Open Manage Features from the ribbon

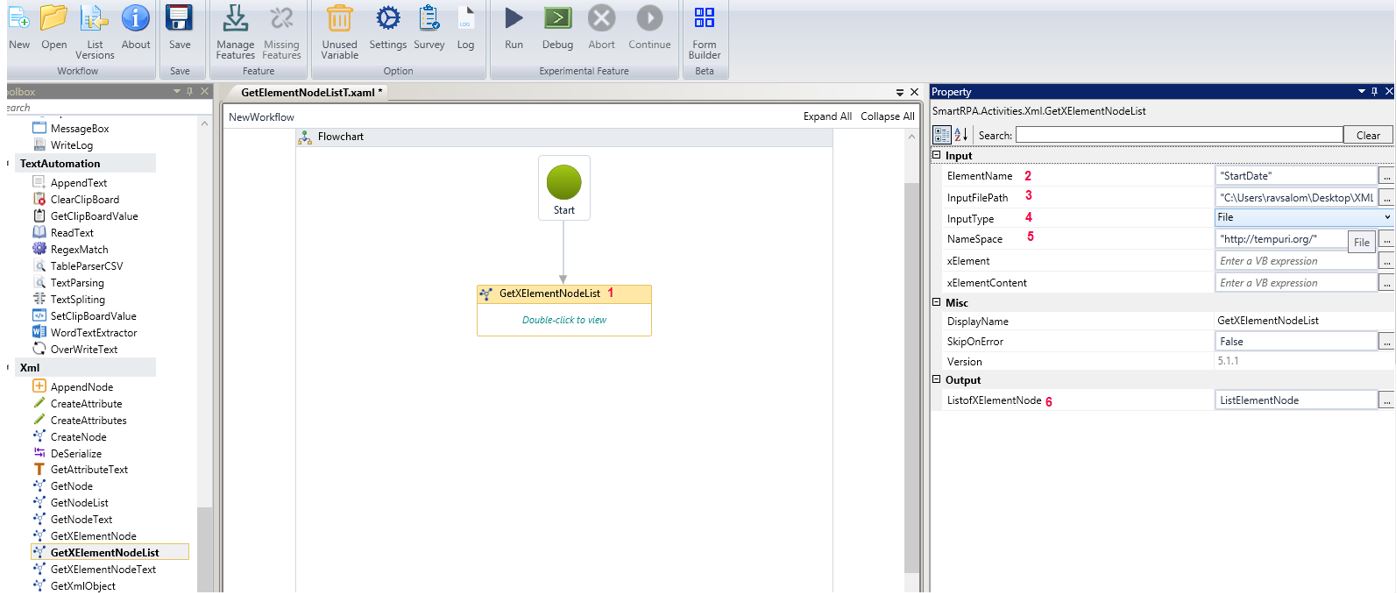(235, 19)
